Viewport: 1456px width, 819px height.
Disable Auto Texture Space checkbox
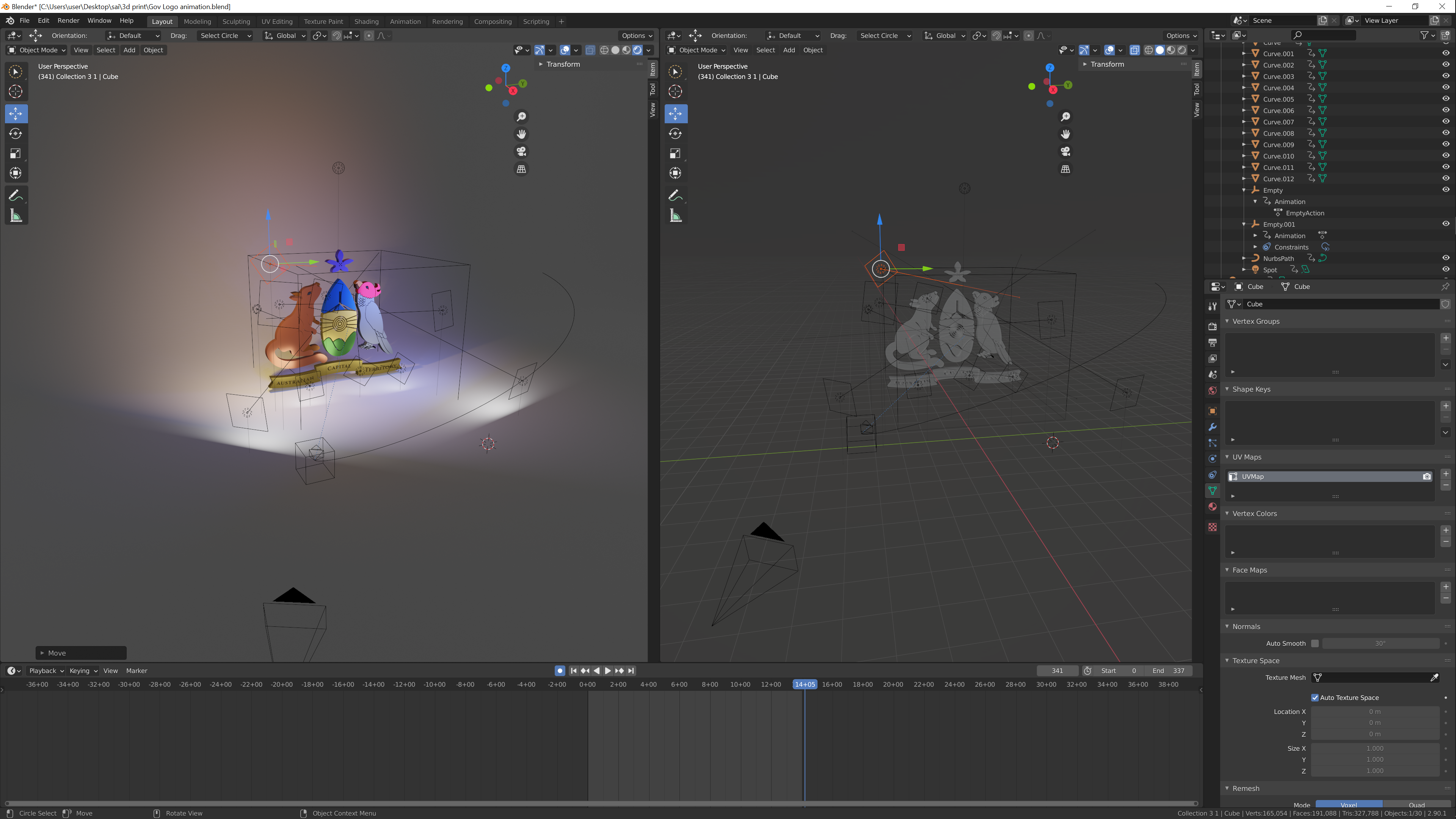pyautogui.click(x=1315, y=698)
